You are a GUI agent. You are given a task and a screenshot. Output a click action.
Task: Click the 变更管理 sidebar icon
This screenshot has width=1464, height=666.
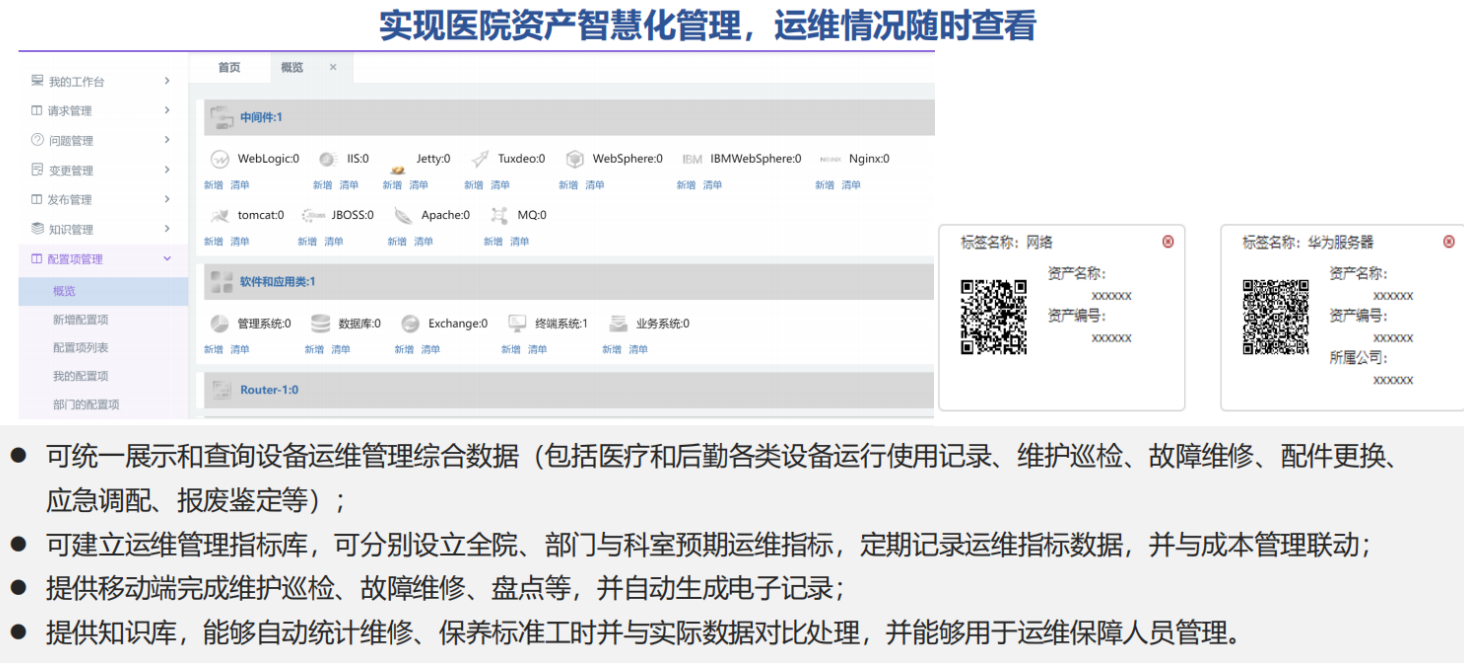coord(37,170)
